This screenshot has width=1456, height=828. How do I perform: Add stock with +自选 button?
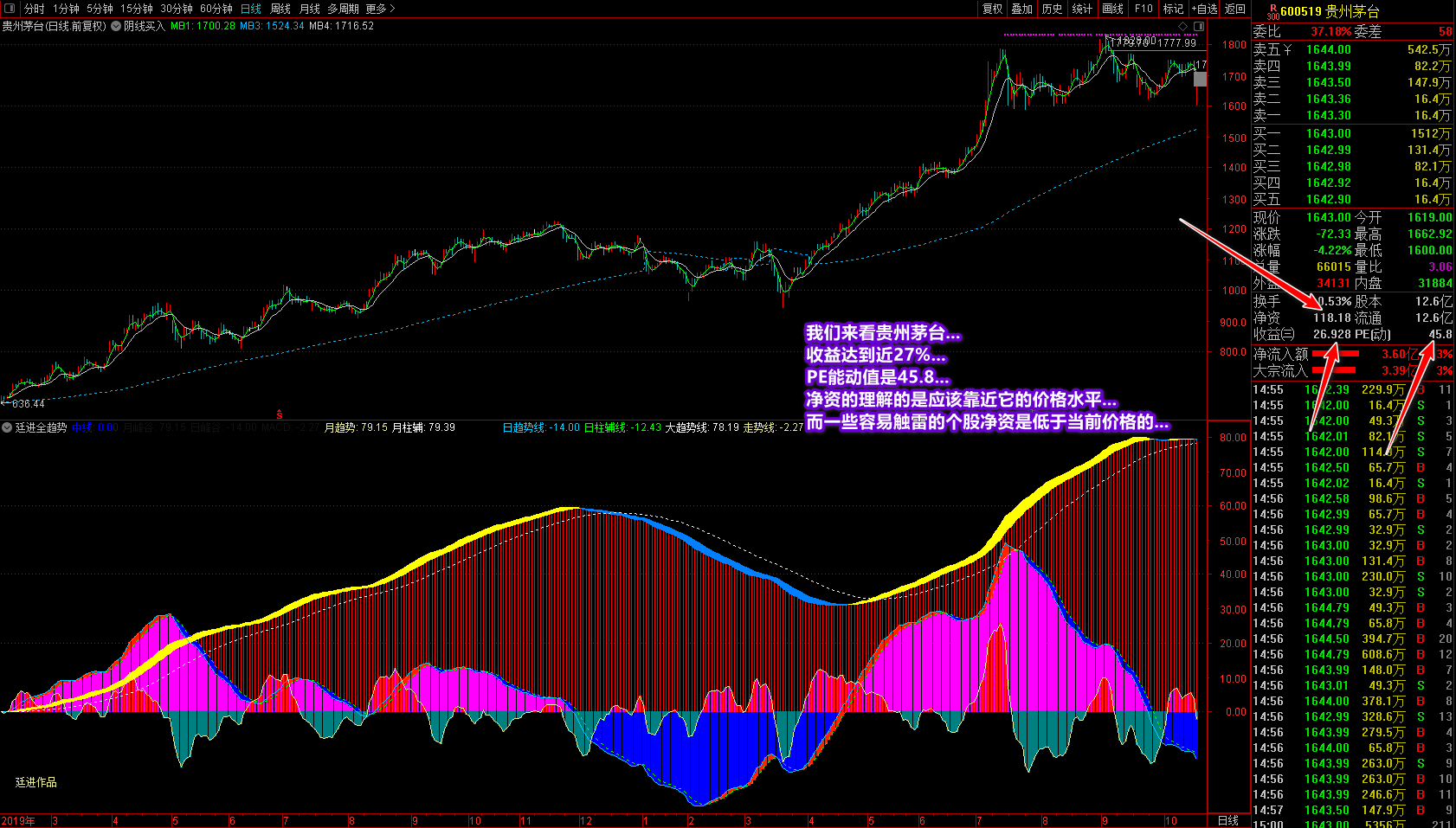click(1204, 9)
